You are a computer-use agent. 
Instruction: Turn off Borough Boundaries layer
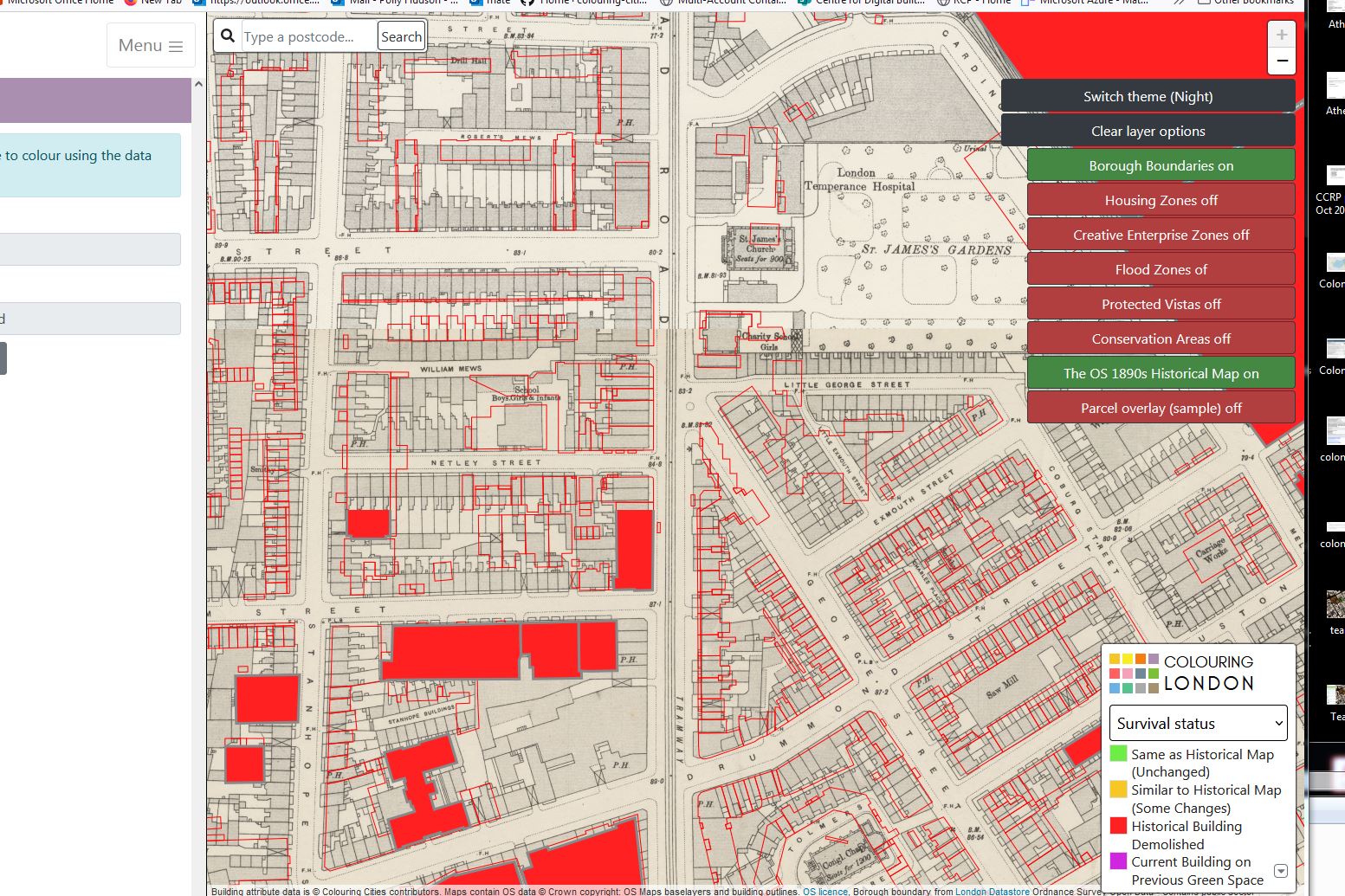[1160, 165]
